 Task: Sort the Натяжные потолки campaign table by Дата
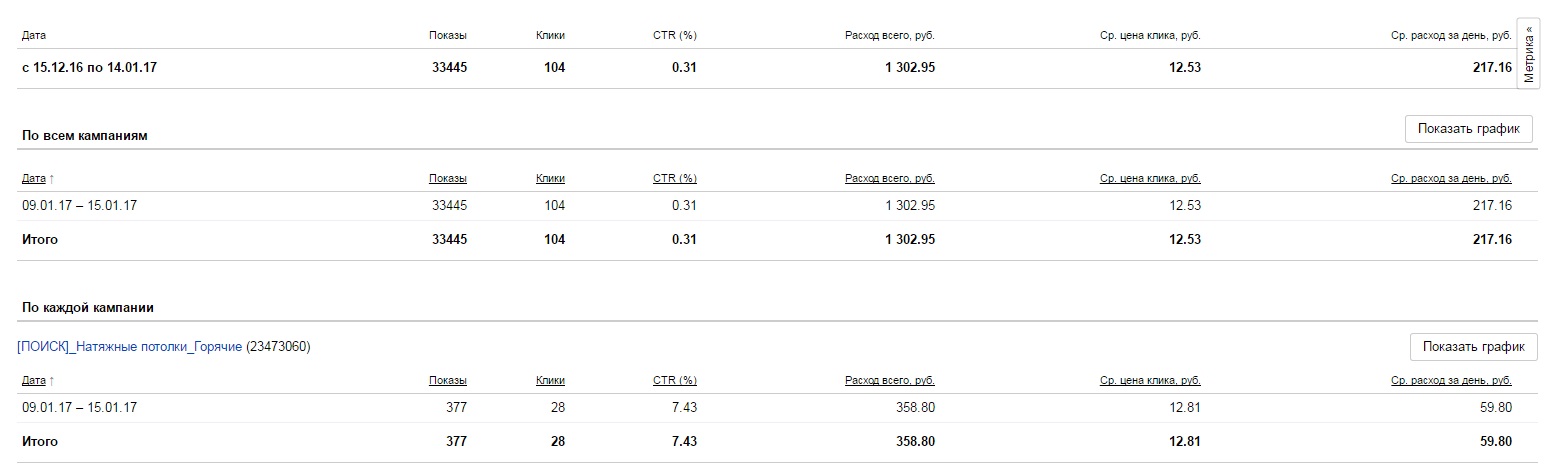pyautogui.click(x=34, y=381)
